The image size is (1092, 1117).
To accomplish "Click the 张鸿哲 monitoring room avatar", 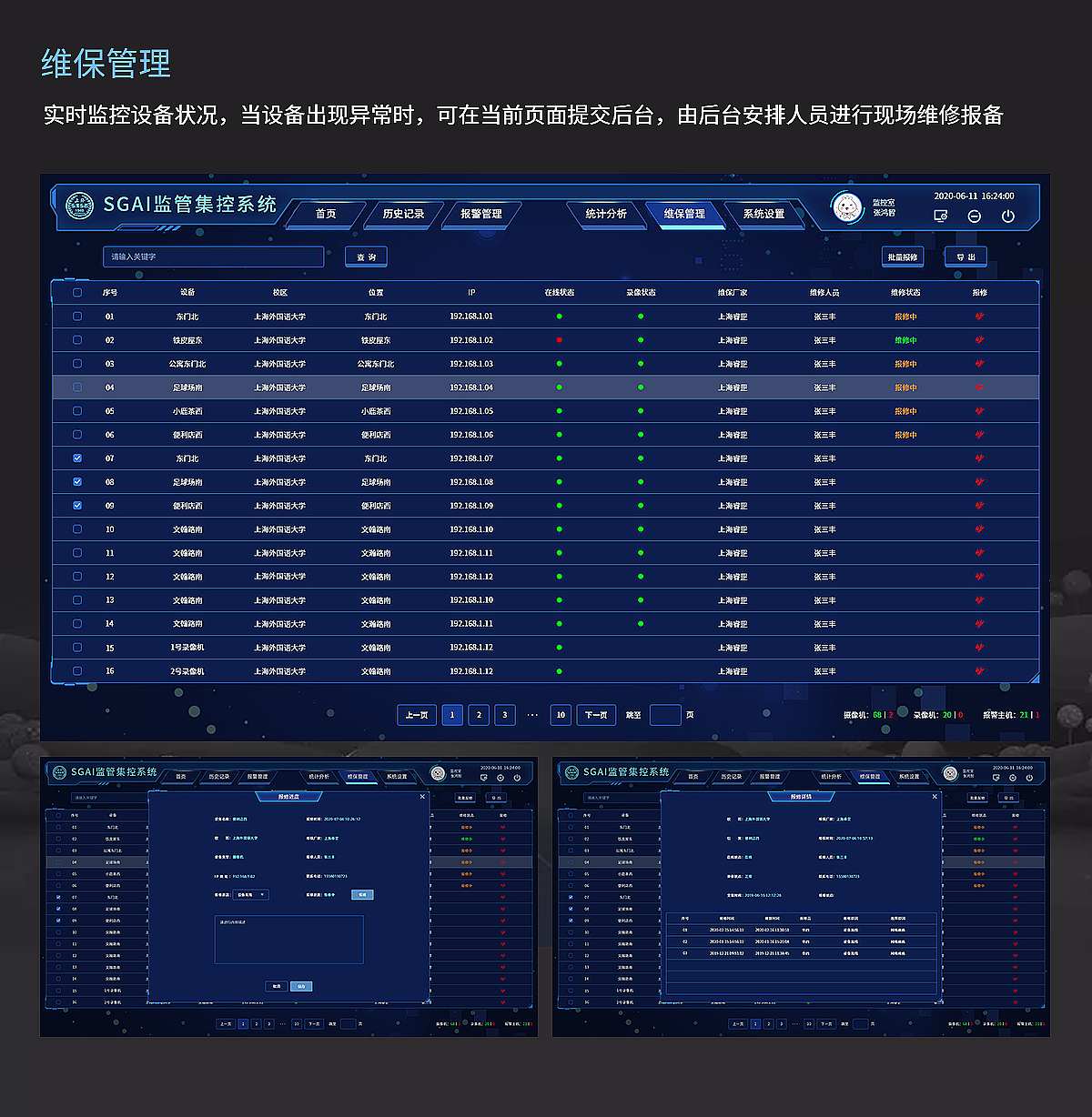I will [848, 207].
